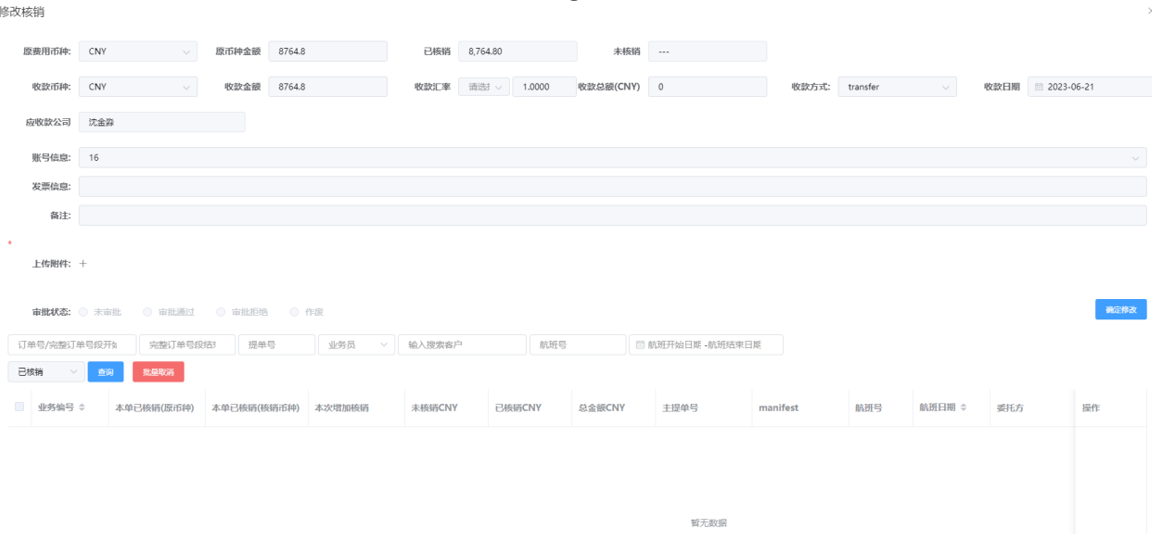Screen dimensions: 1152x534
Task: Expand the 账号信息 dropdown
Action: (612, 157)
